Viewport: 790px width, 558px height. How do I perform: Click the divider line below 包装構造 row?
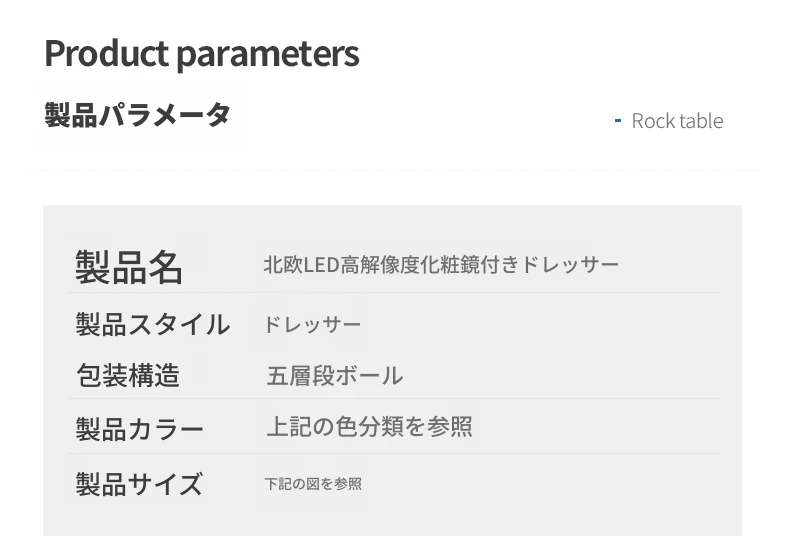(394, 398)
